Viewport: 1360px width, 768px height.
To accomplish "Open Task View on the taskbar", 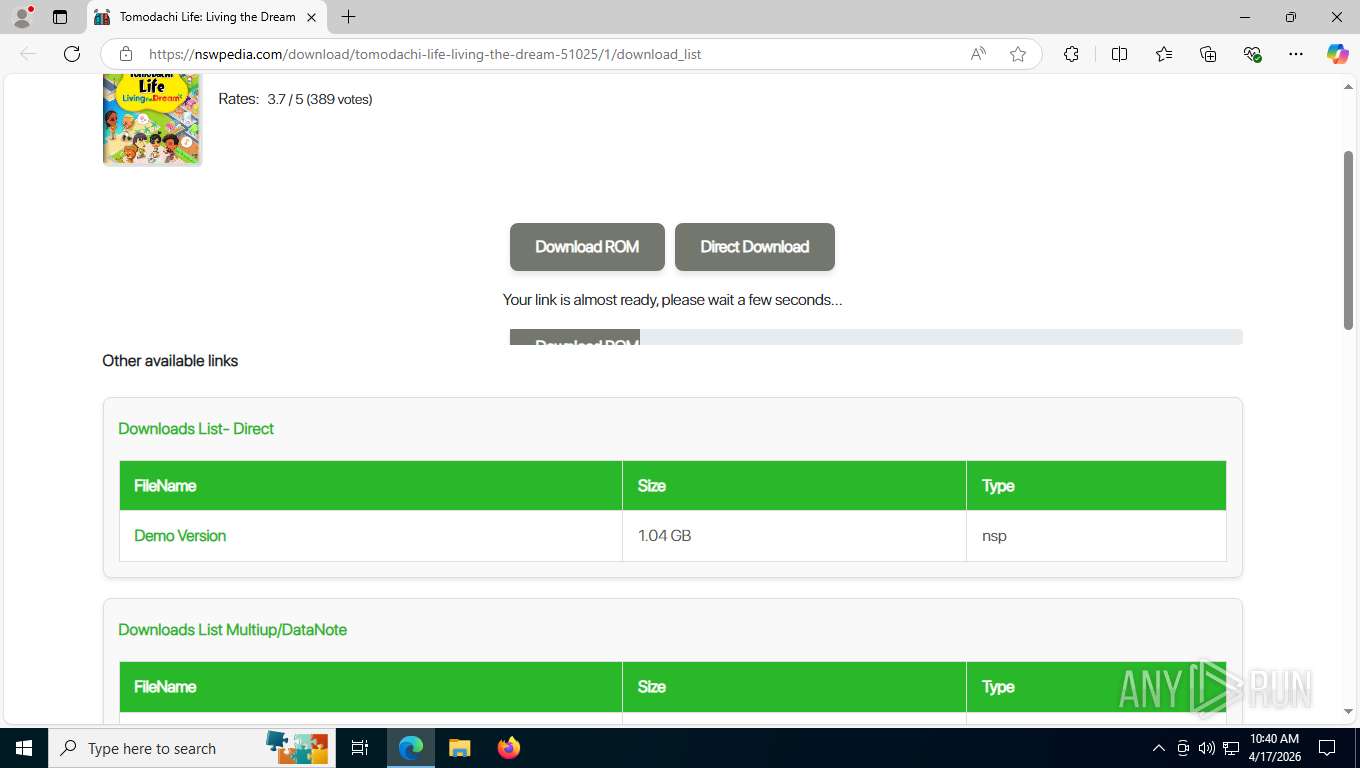I will [360, 748].
